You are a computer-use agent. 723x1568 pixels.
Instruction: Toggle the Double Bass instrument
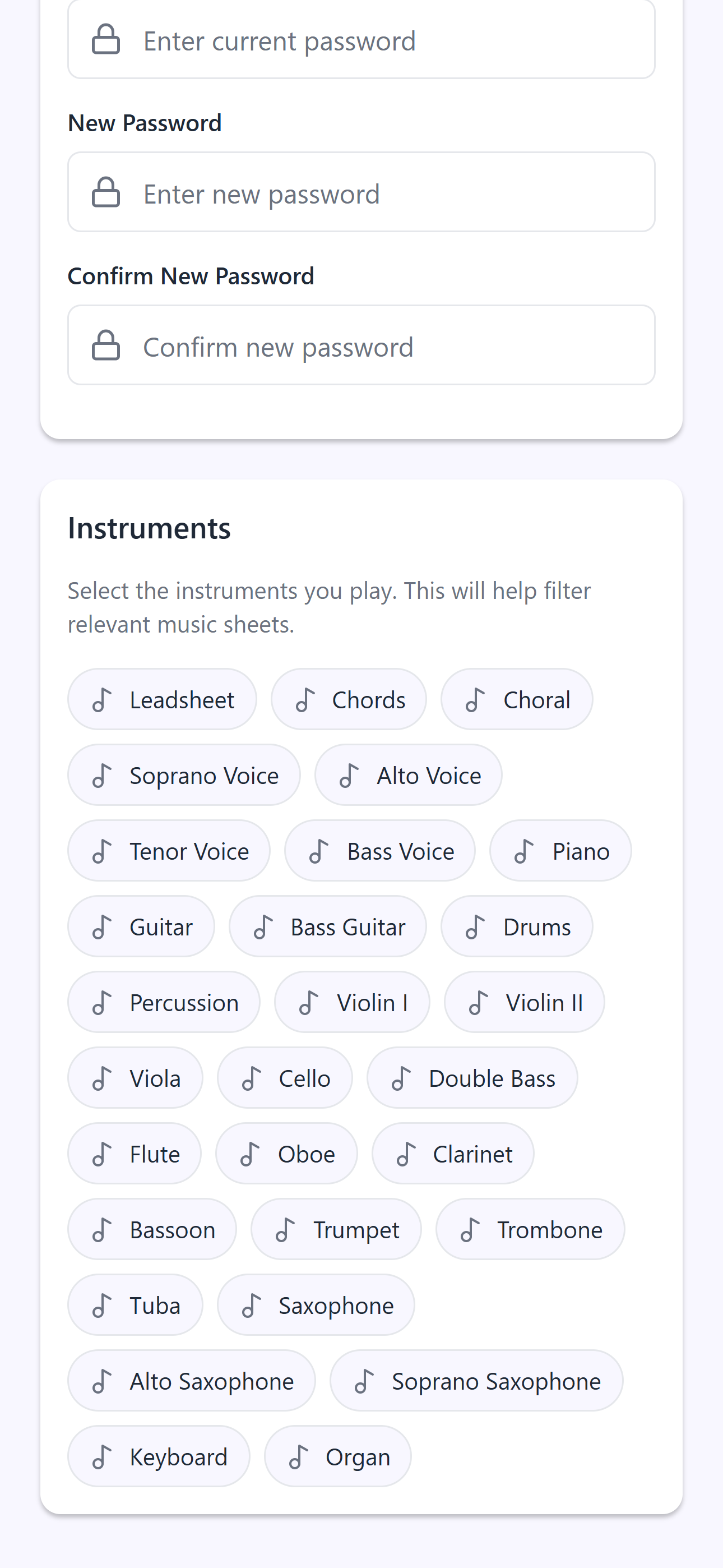tap(472, 1078)
